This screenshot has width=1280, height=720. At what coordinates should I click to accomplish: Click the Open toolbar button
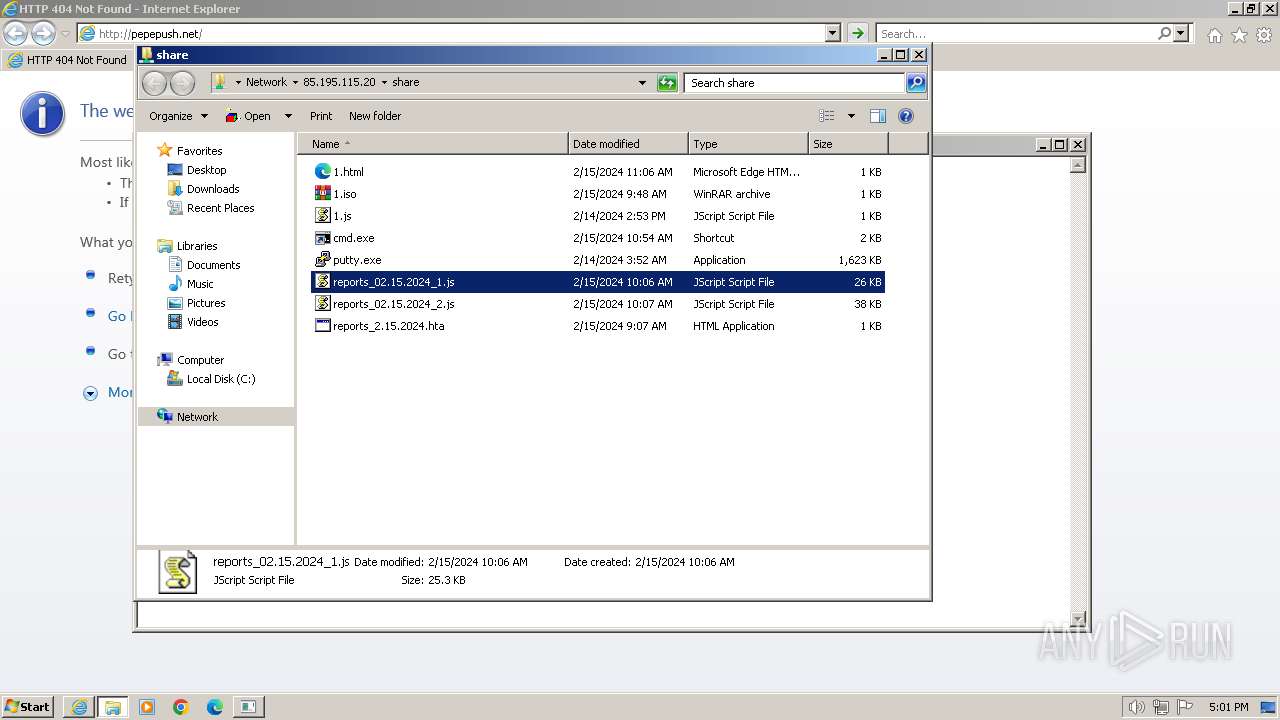(248, 116)
